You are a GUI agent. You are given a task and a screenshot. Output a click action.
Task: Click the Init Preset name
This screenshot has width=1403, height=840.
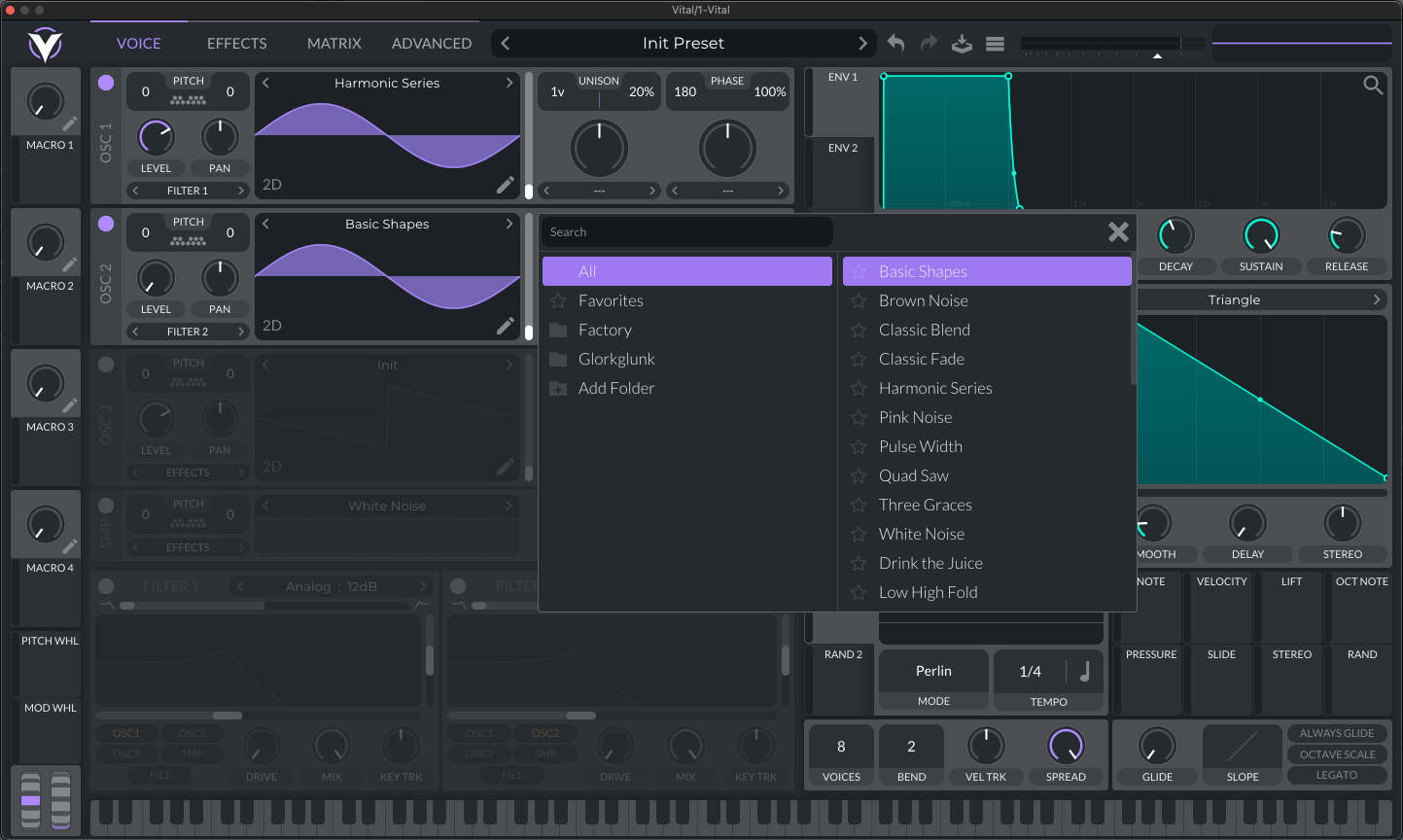point(684,43)
